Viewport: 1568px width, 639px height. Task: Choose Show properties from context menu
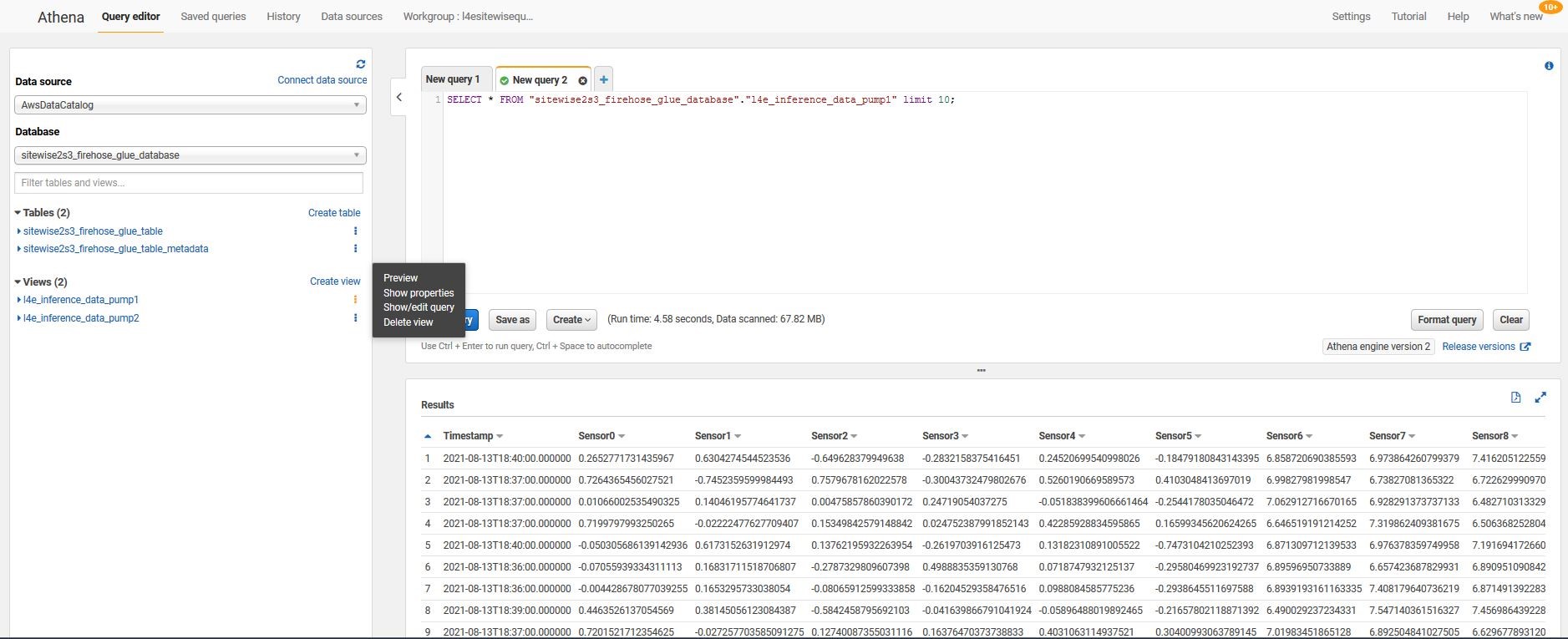(x=419, y=293)
